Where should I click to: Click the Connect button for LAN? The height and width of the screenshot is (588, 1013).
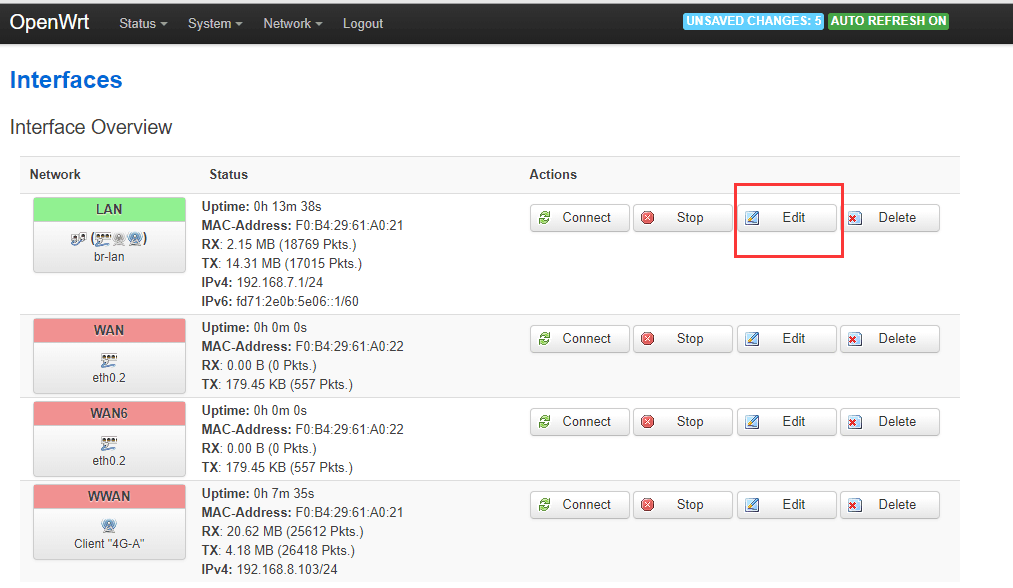580,218
